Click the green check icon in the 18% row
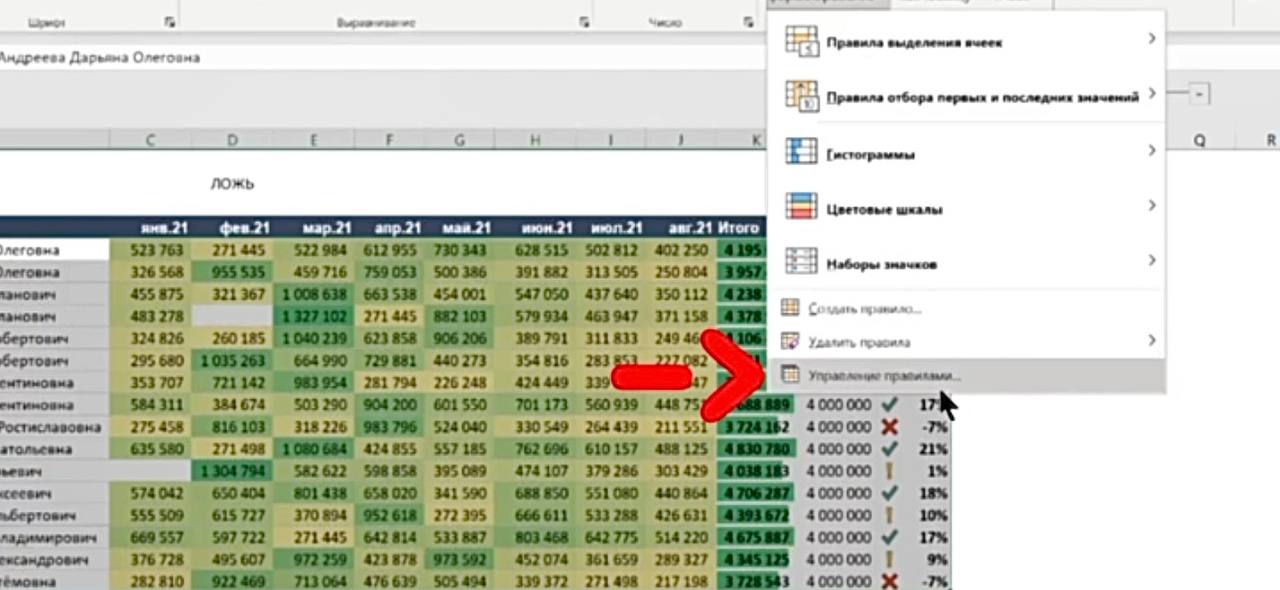The width and height of the screenshot is (1280, 590). coord(888,493)
